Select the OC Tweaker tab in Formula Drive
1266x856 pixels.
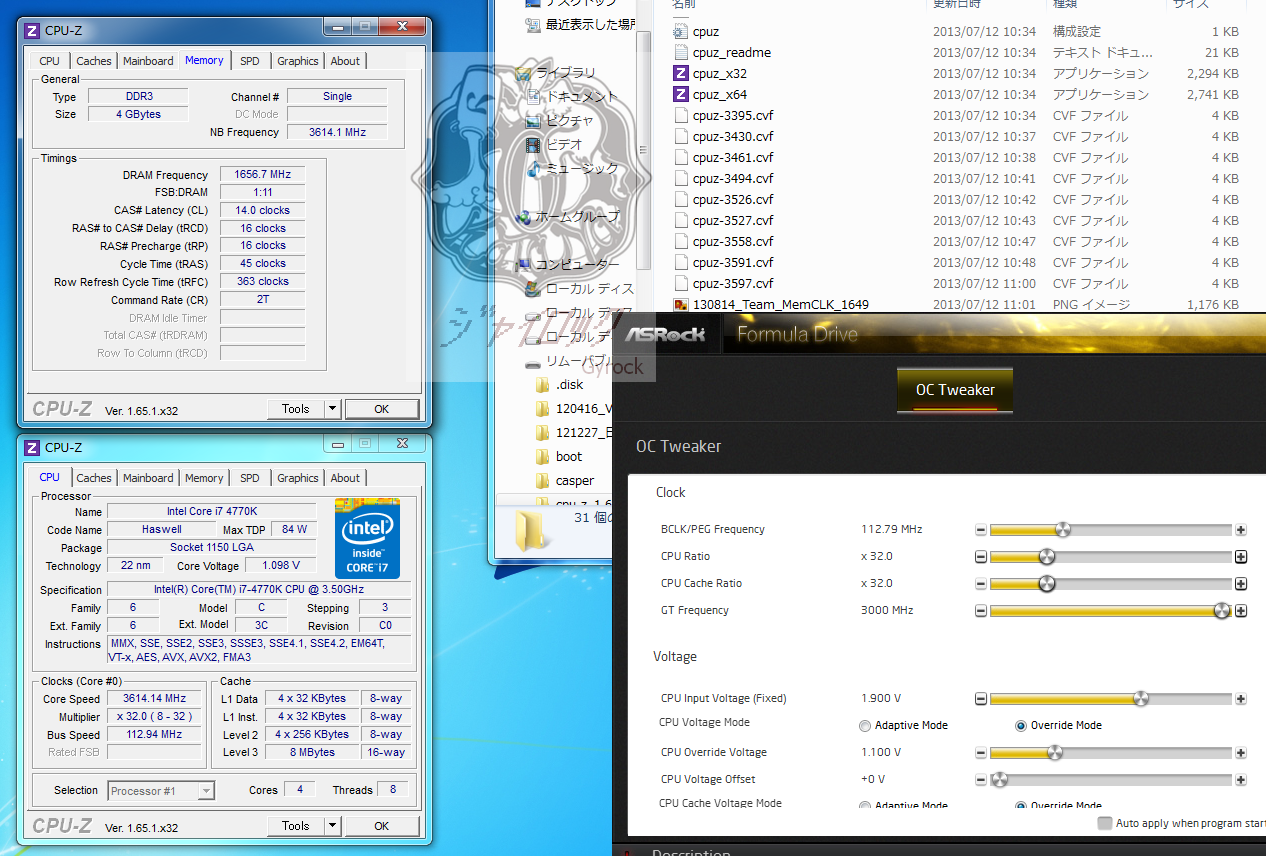[x=955, y=390]
